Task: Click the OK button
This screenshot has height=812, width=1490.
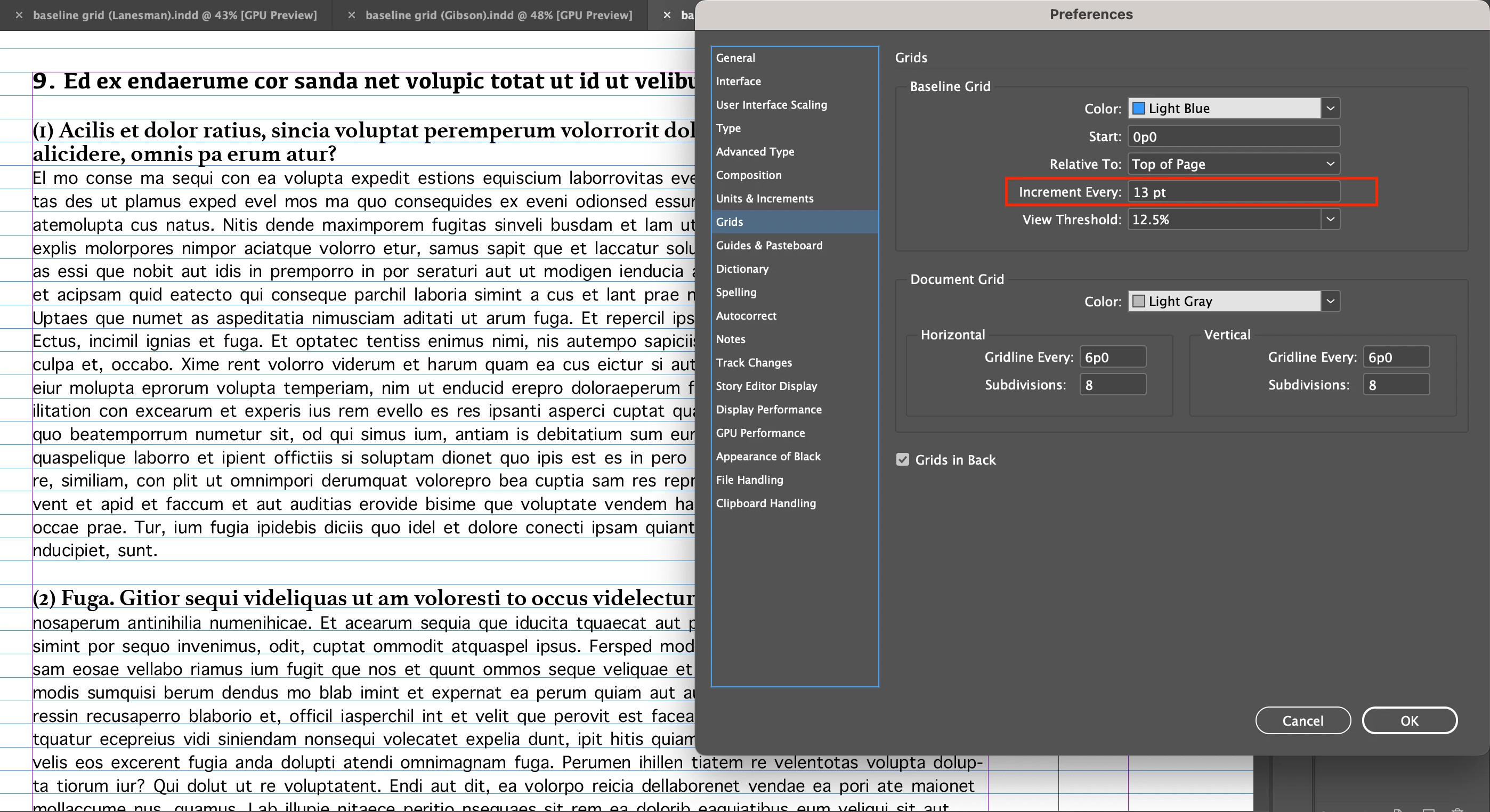Action: [1409, 720]
